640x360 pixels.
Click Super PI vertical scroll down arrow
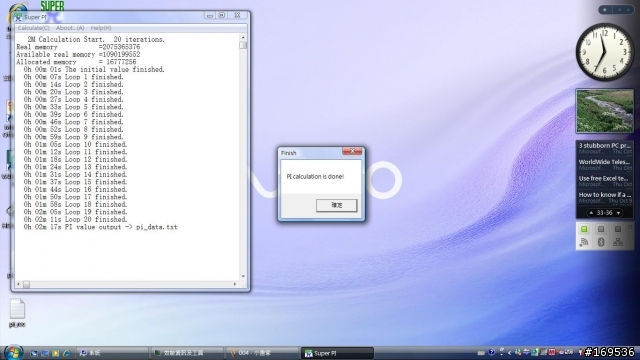[243, 276]
